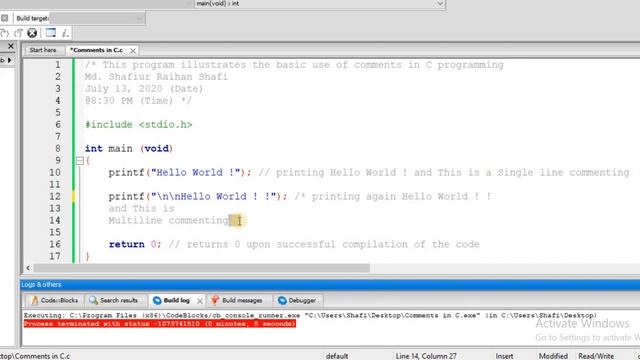Click the 'Multiline commenting' comment text
The height and width of the screenshot is (360, 640).
point(169,221)
